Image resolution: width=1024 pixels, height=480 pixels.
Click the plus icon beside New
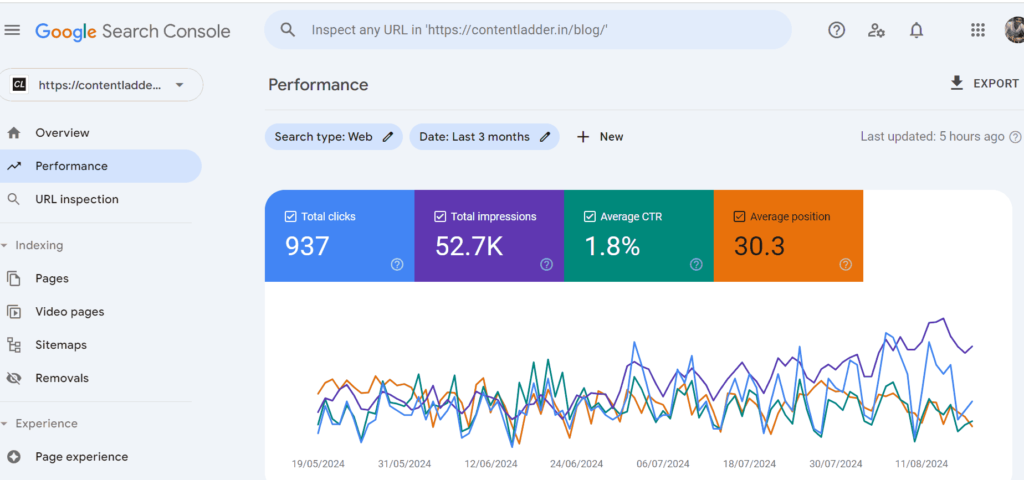tap(583, 136)
